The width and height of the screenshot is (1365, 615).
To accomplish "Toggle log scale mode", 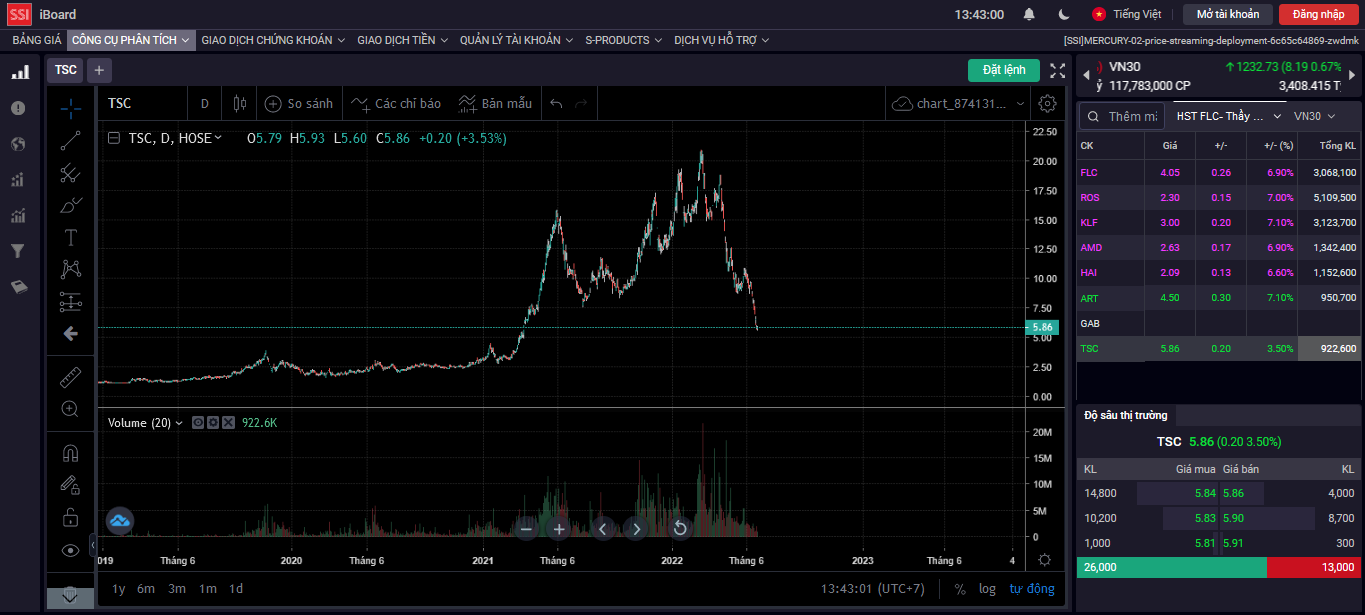I will [987, 589].
